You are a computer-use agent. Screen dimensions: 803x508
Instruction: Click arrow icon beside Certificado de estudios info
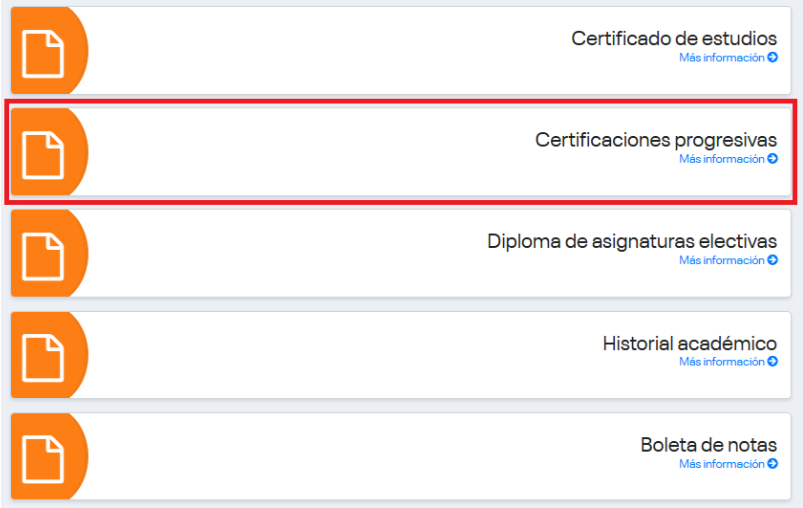coord(773,58)
